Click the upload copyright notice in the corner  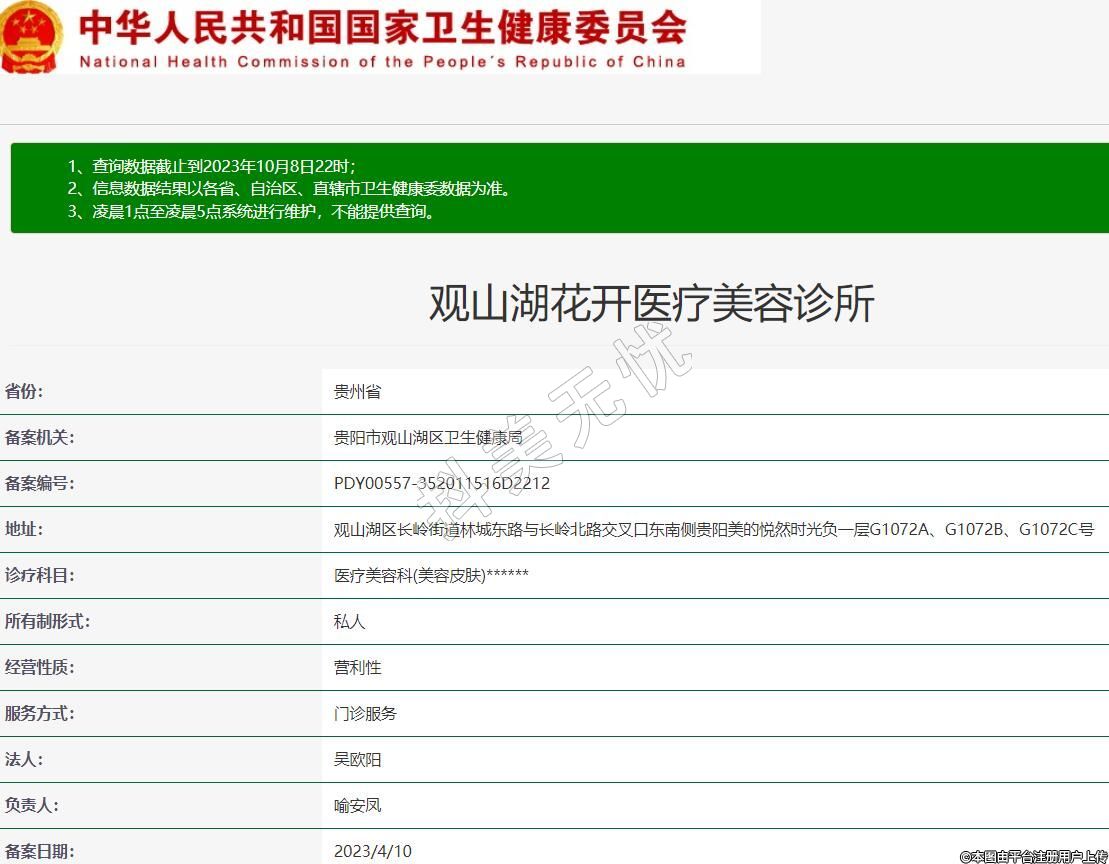(1033, 856)
